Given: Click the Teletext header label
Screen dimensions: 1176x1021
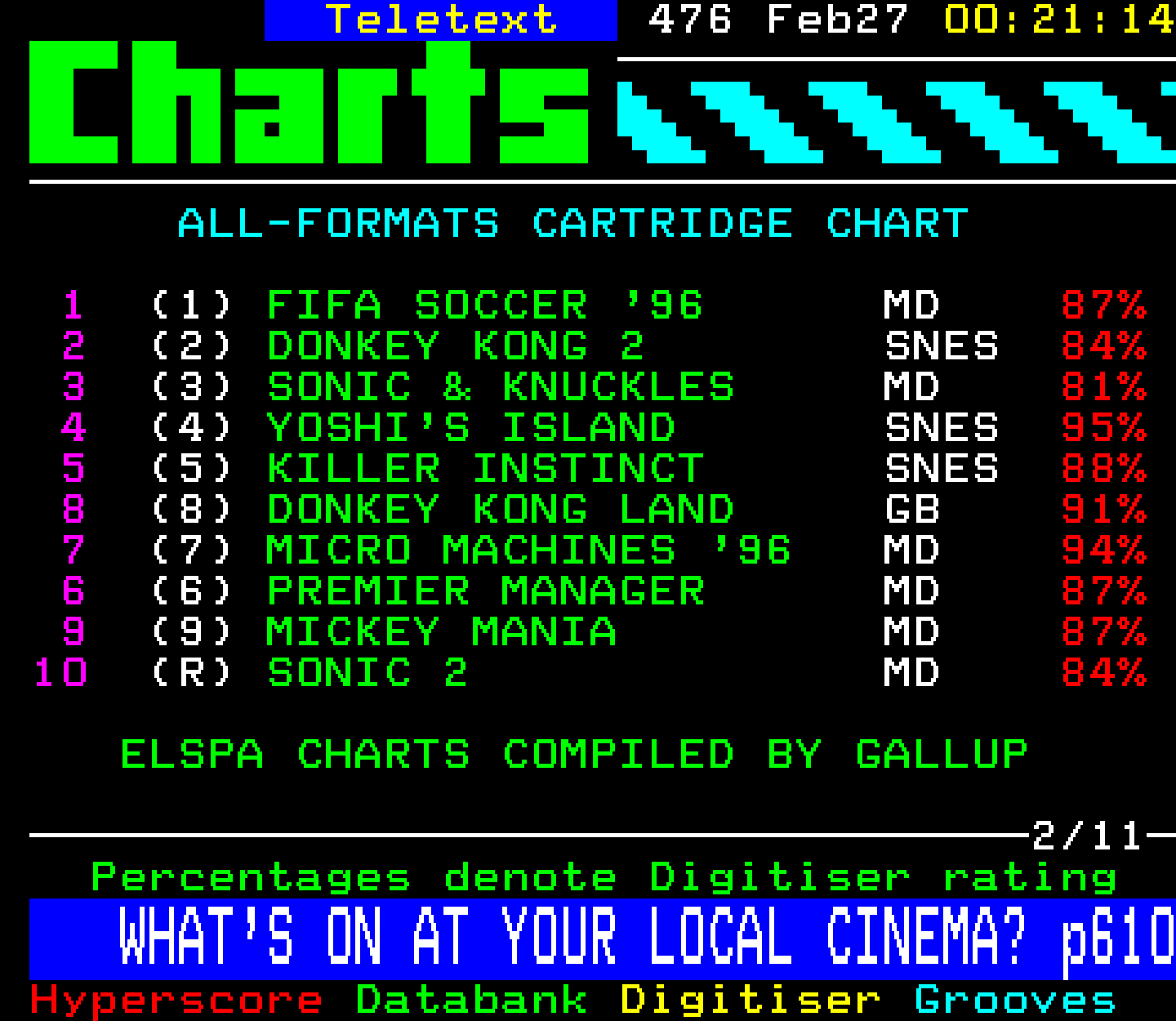Looking at the screenshot, I should click(x=441, y=20).
